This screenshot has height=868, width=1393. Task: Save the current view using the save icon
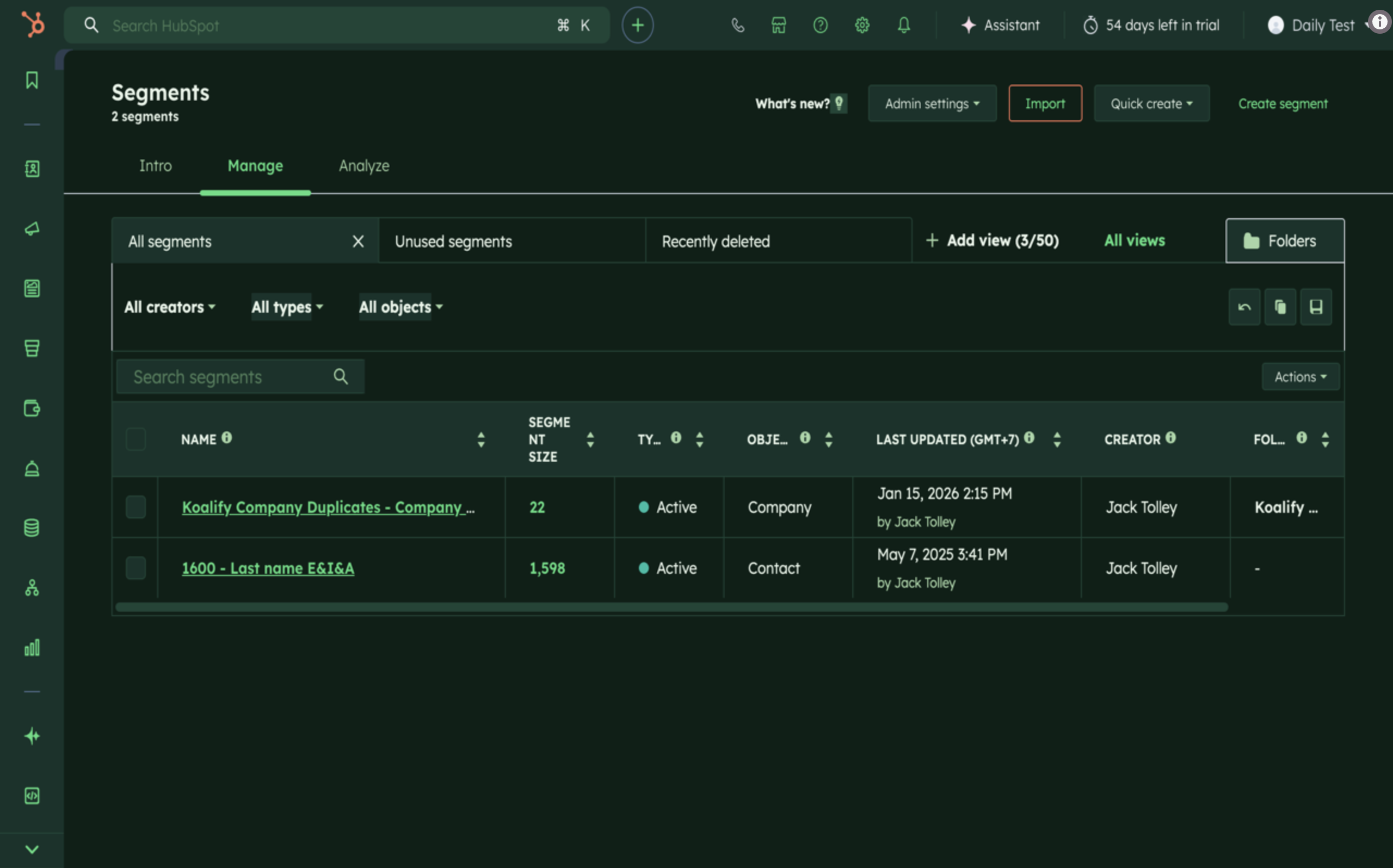coord(1316,307)
